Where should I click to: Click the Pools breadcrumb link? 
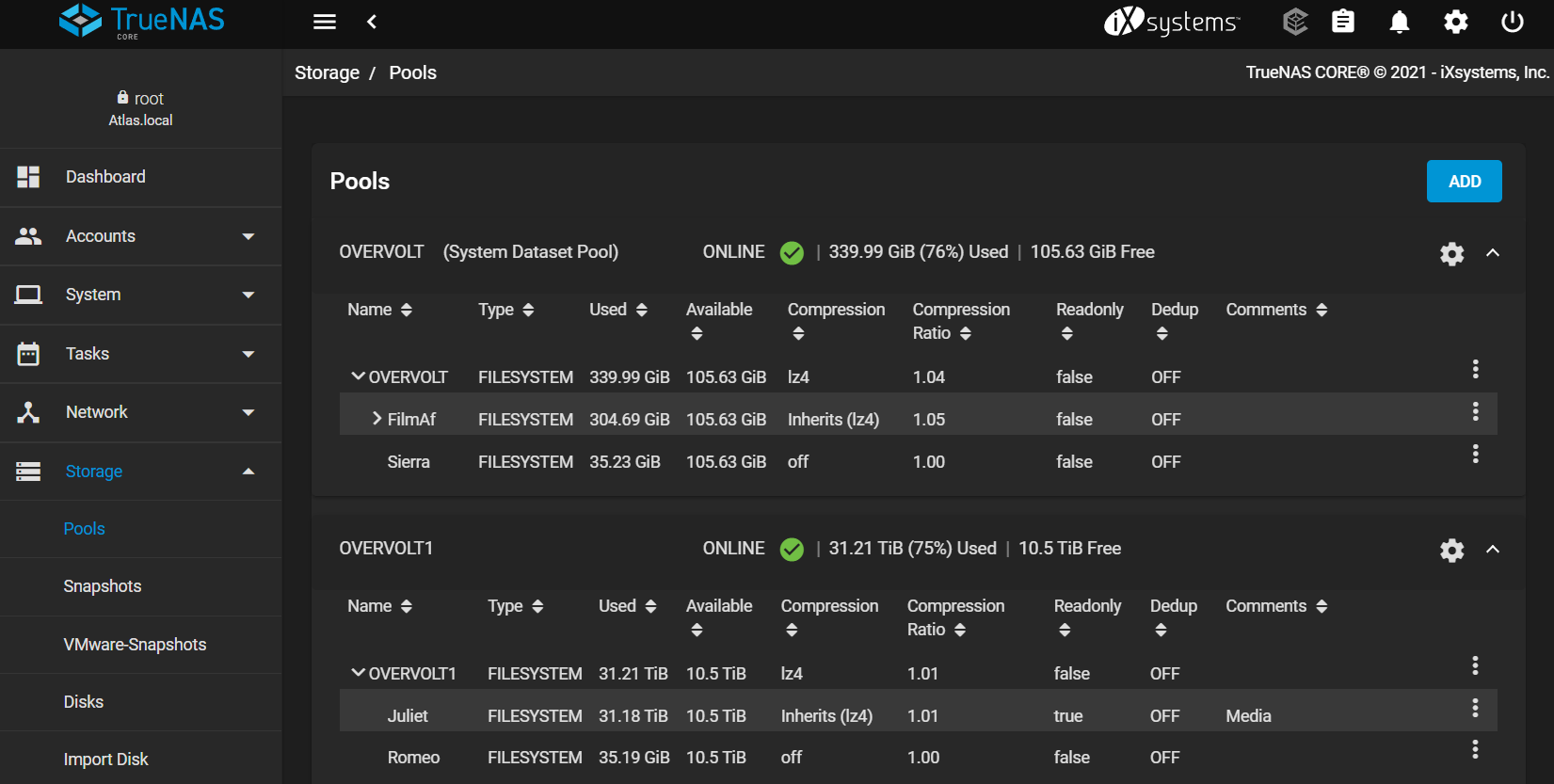[x=412, y=72]
